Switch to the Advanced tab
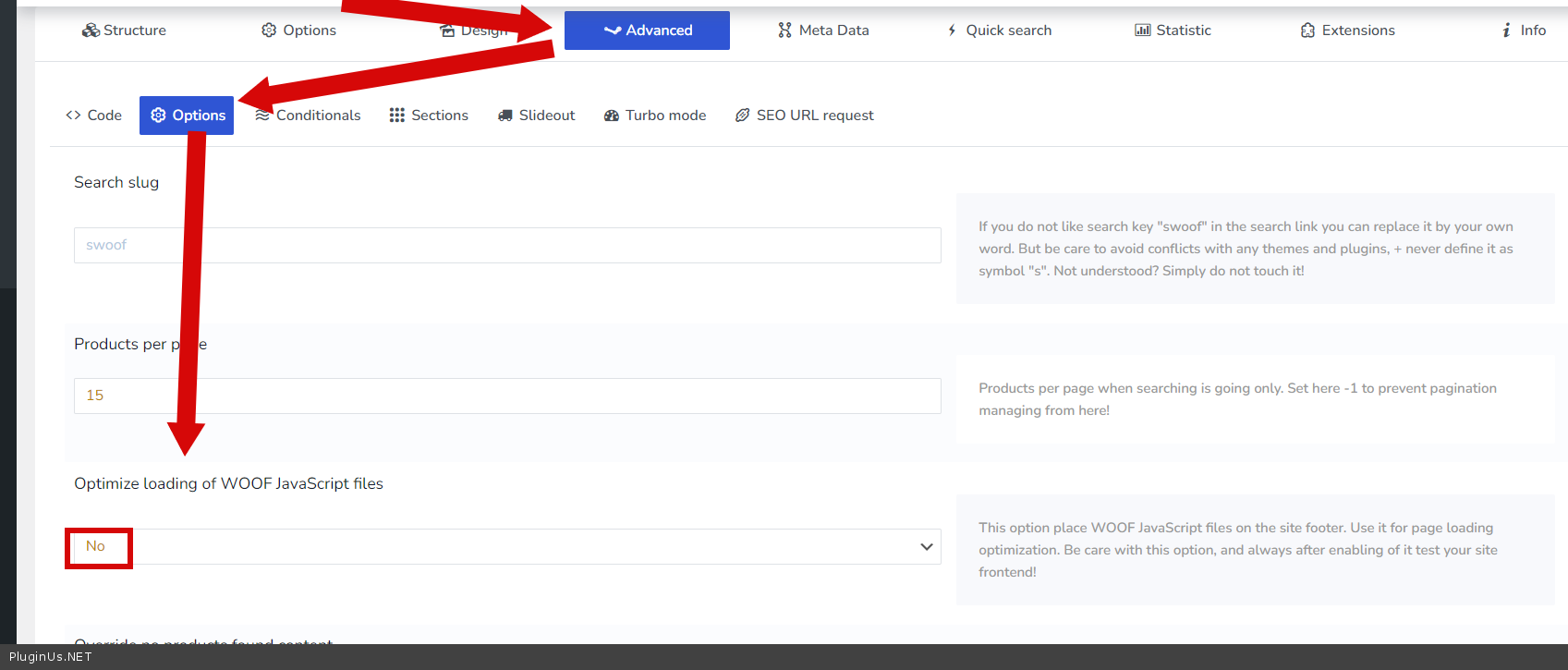1568x670 pixels. pyautogui.click(x=647, y=30)
